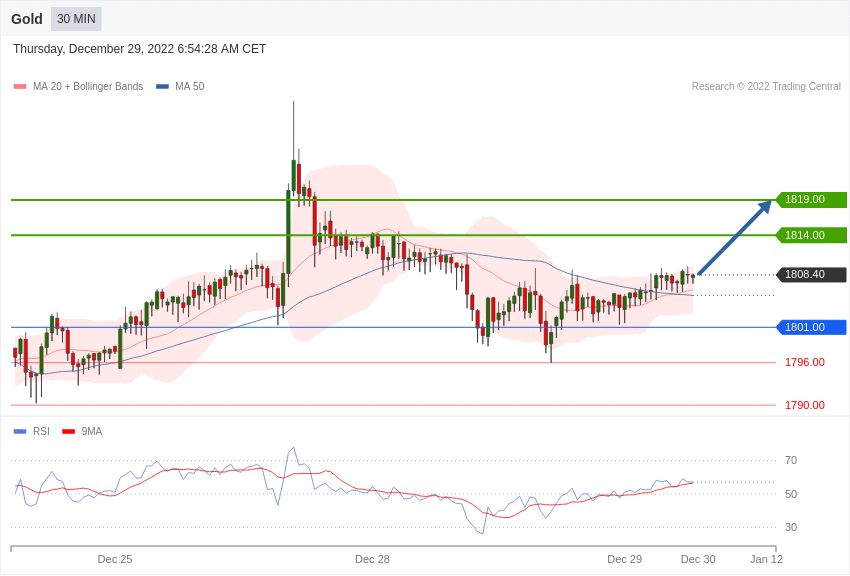This screenshot has width=850, height=576.
Task: Click the Dec 25 date axis label
Action: pyautogui.click(x=114, y=559)
